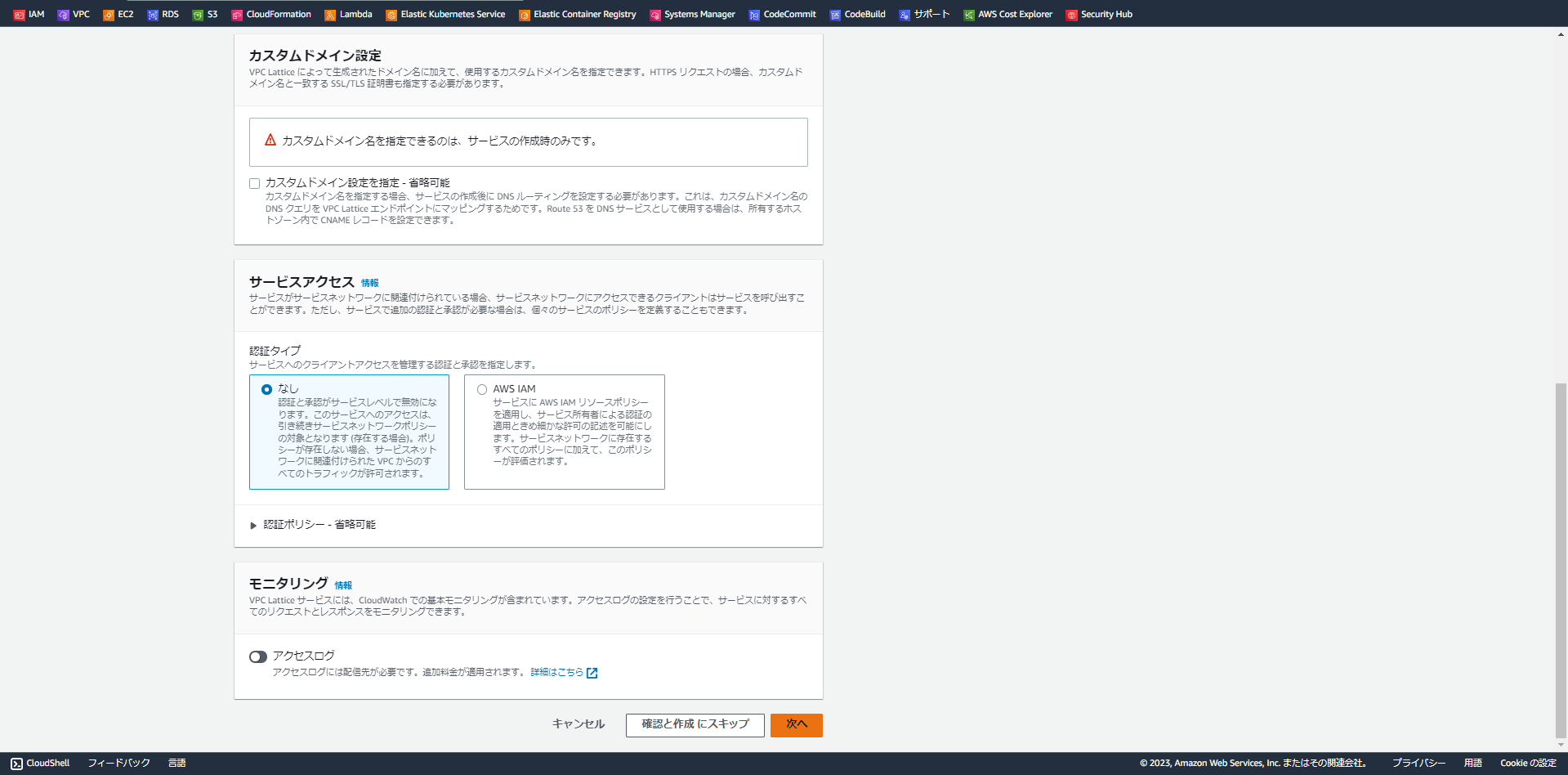Open the Systems Manager shortcut icon
Viewport: 1568px width, 775px height.
coord(655,15)
